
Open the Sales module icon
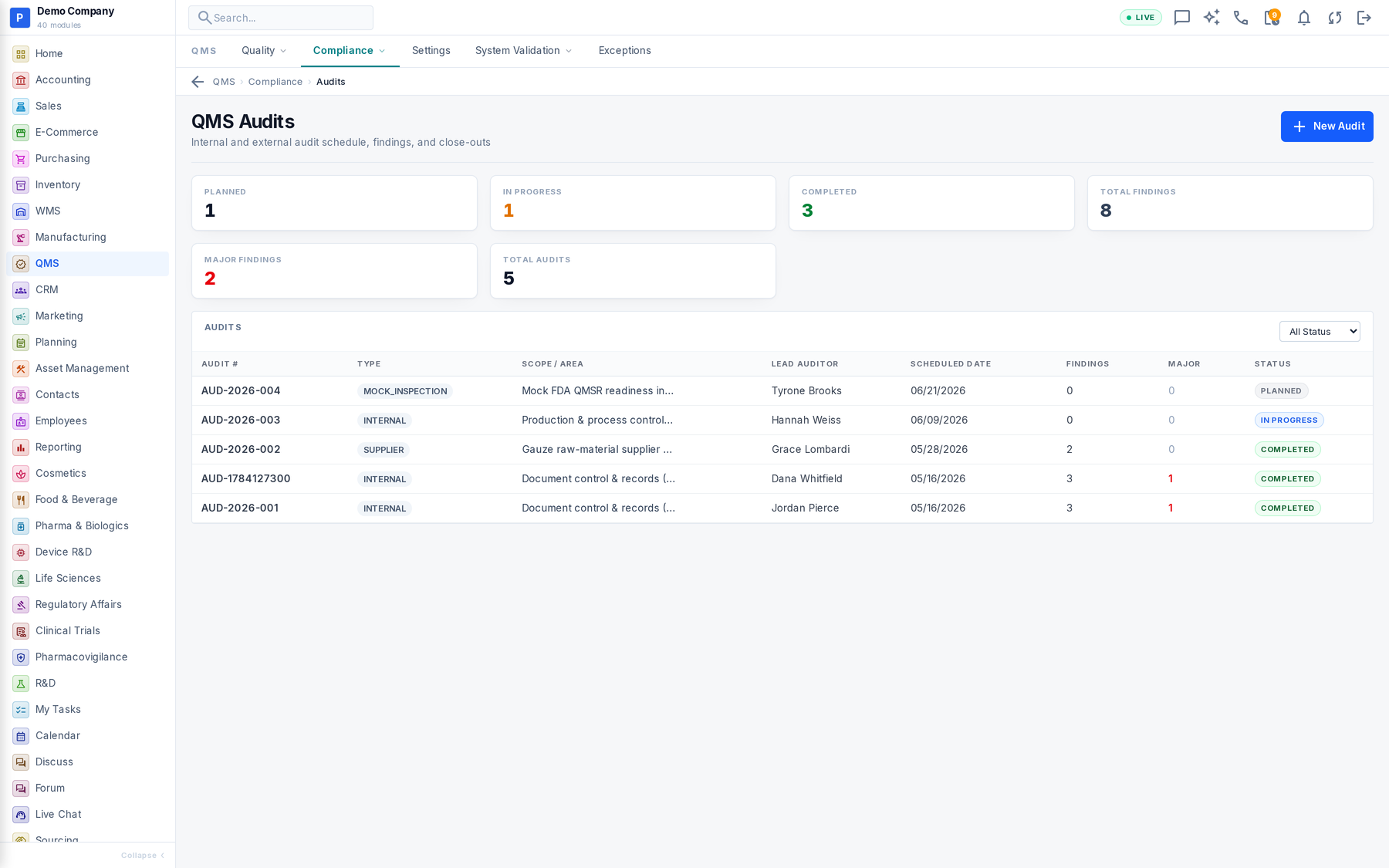[x=21, y=106]
